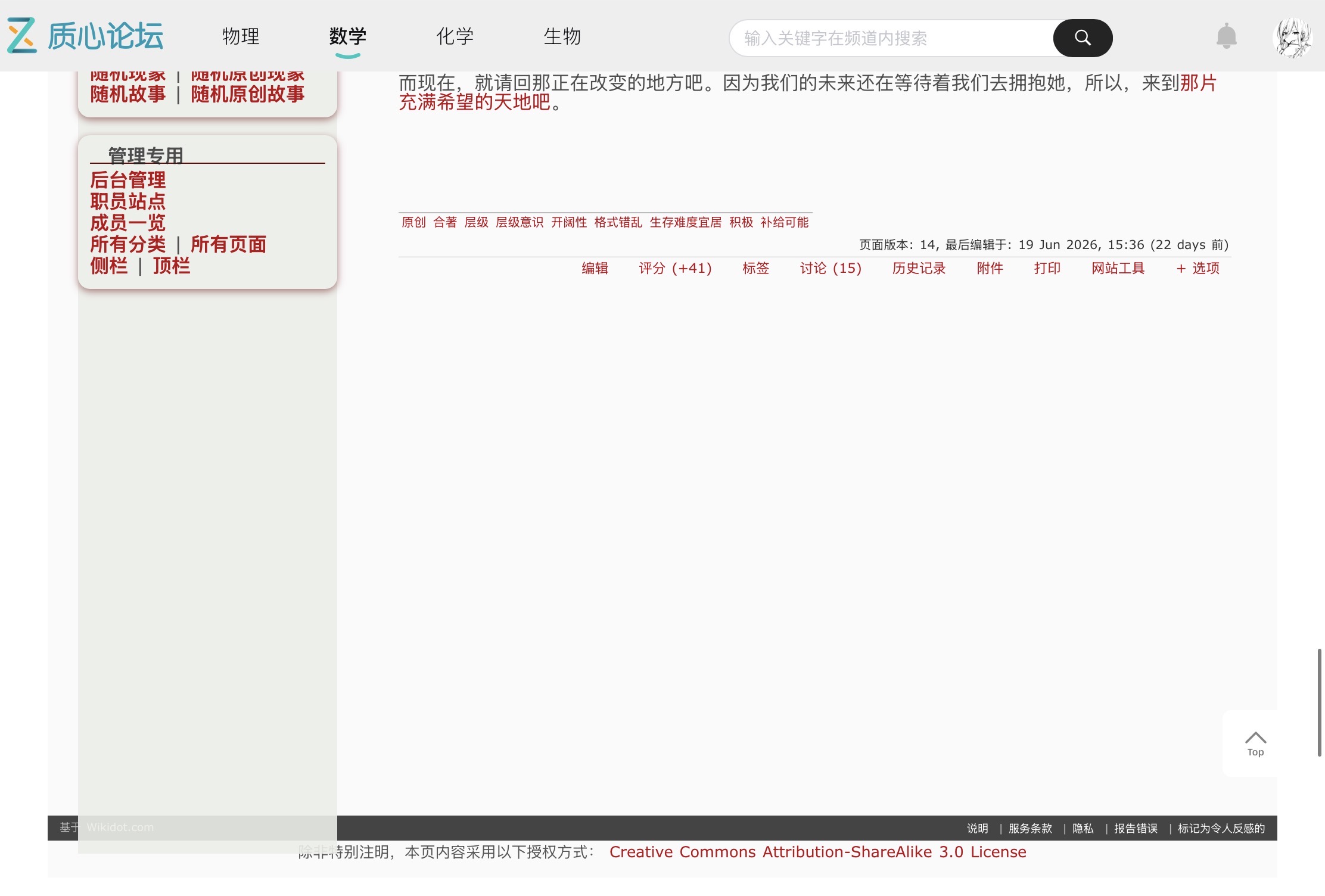Viewport: 1325px width, 896px height.
Task: Open 讨论 (15) discussion link
Action: coord(831,268)
